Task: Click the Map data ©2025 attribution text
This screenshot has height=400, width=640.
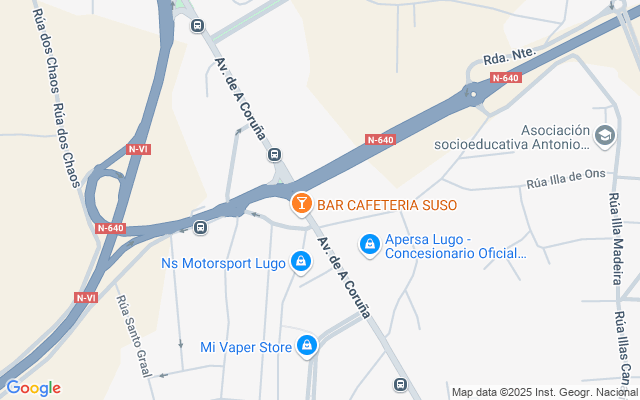Action: point(545,393)
